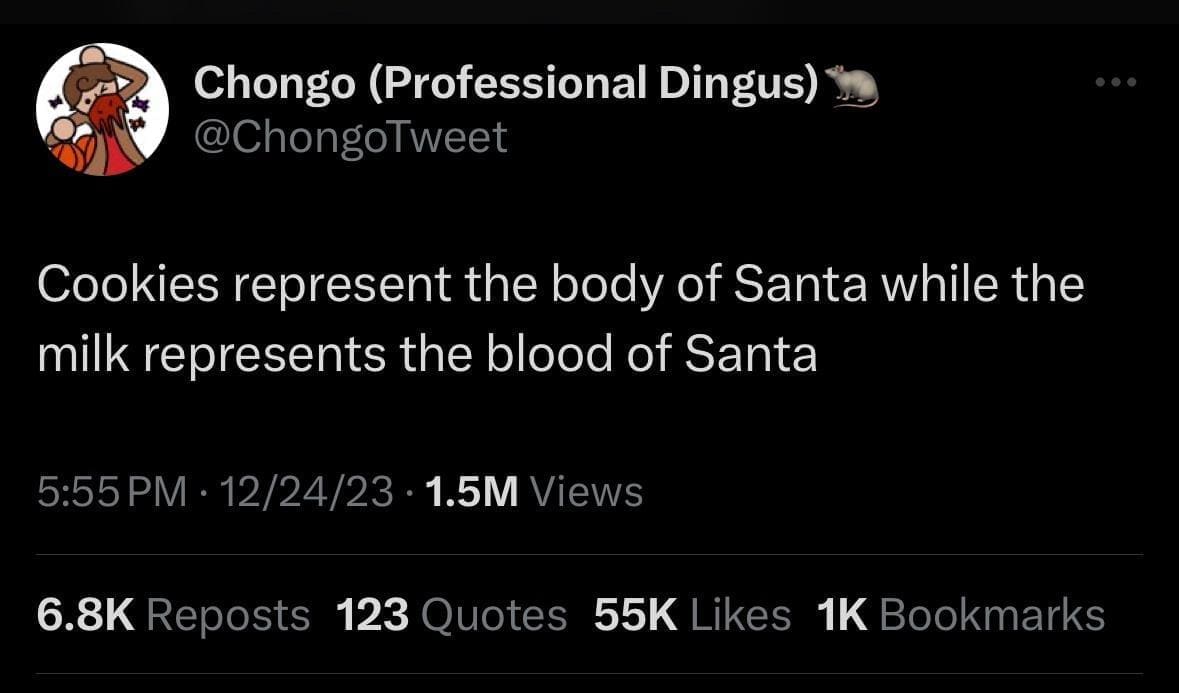Click the rat emoji beside display name
Image resolution: width=1179 pixels, height=693 pixels.
852,86
